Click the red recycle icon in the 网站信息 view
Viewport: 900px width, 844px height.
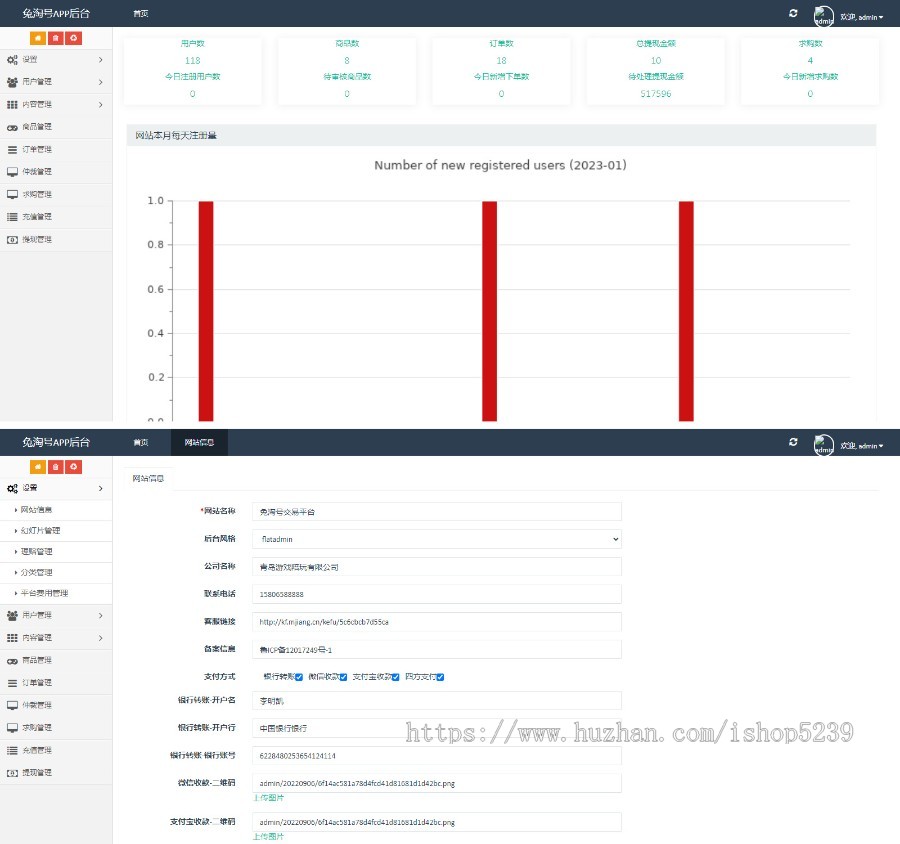coord(73,467)
